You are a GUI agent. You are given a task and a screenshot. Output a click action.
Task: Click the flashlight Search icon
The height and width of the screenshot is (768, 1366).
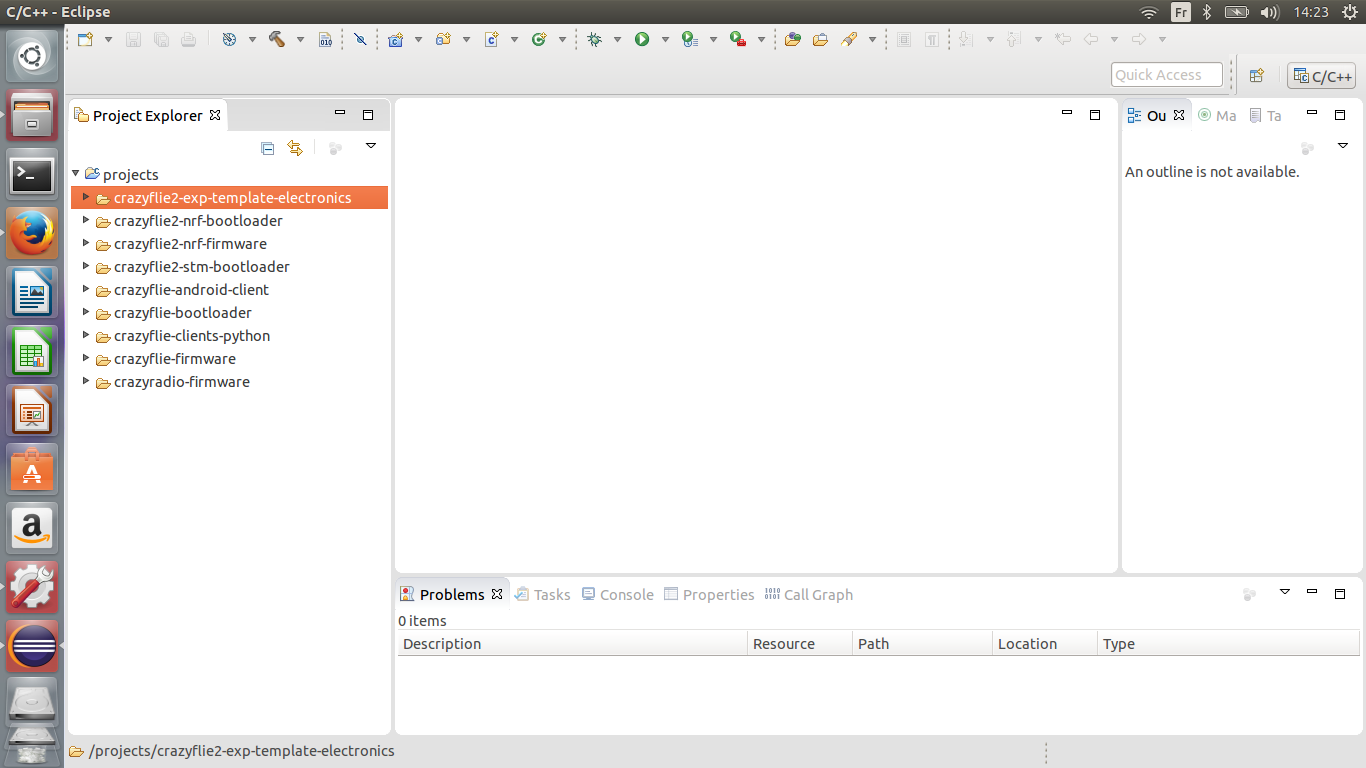(849, 39)
